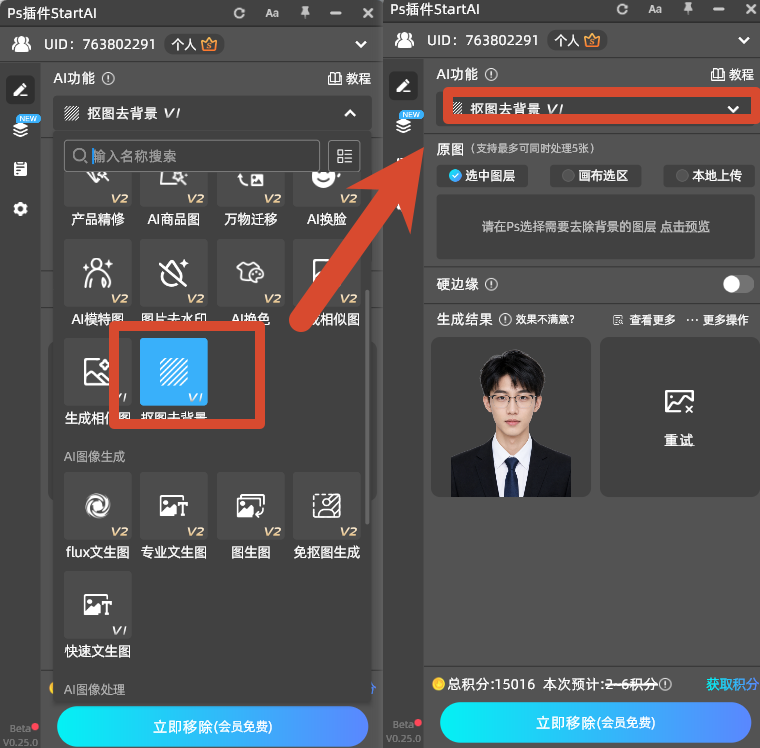The height and width of the screenshot is (748, 760).
Task: Open 教程 tutorial link in left panel
Action: tap(349, 78)
